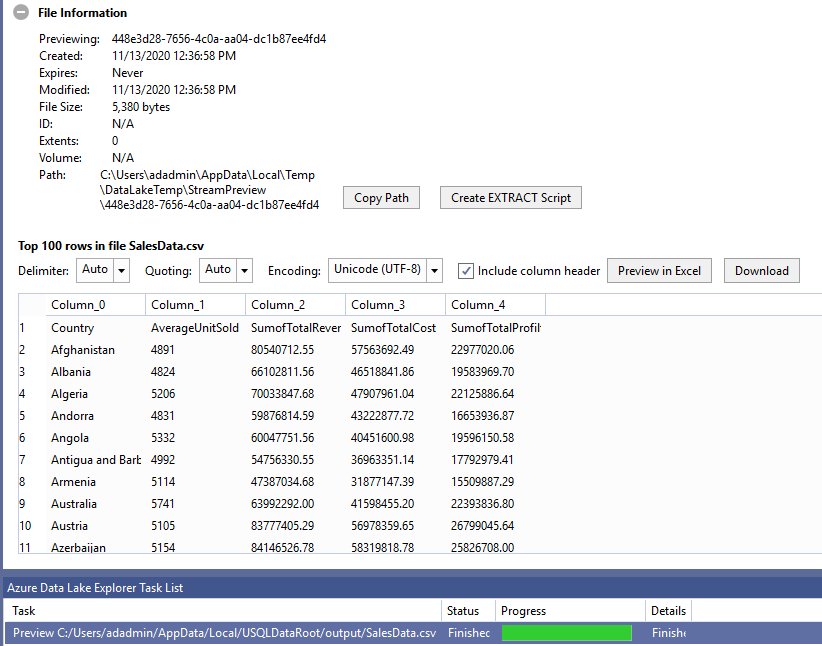
Task: Open the Delimiter dropdown
Action: point(121,270)
